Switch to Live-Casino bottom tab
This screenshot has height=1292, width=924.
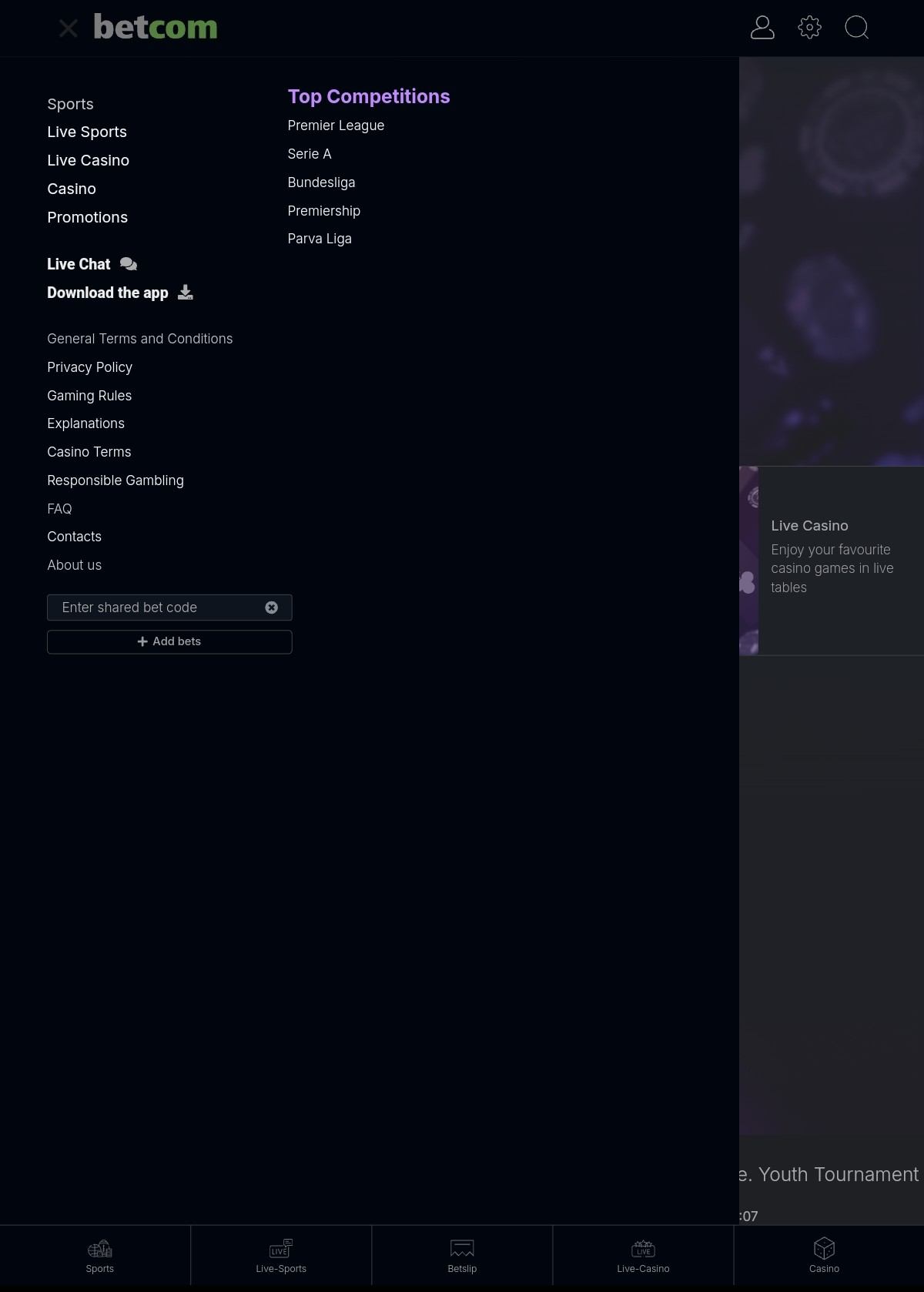[643, 1256]
